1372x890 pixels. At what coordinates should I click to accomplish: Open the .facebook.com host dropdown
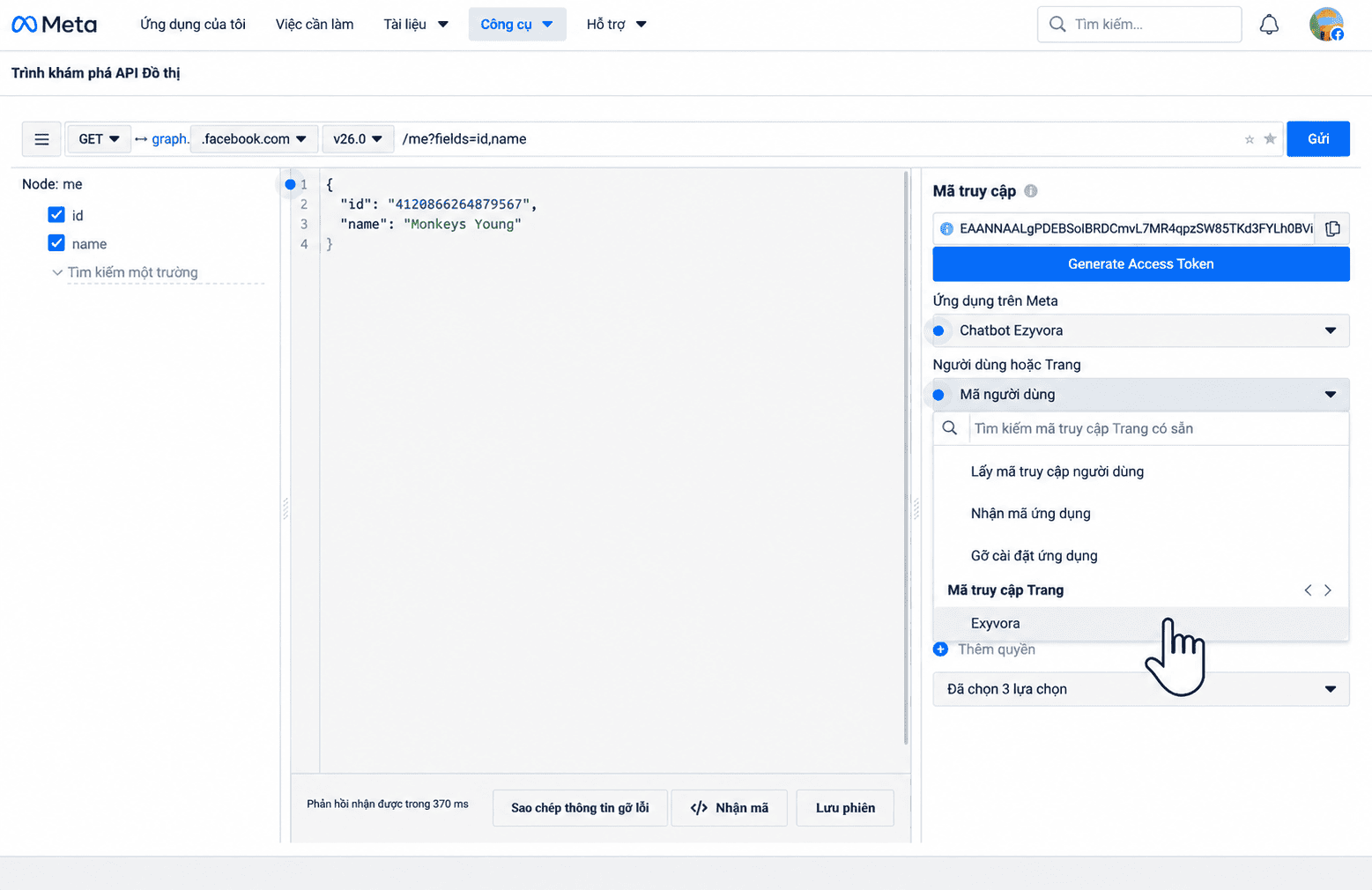(254, 139)
